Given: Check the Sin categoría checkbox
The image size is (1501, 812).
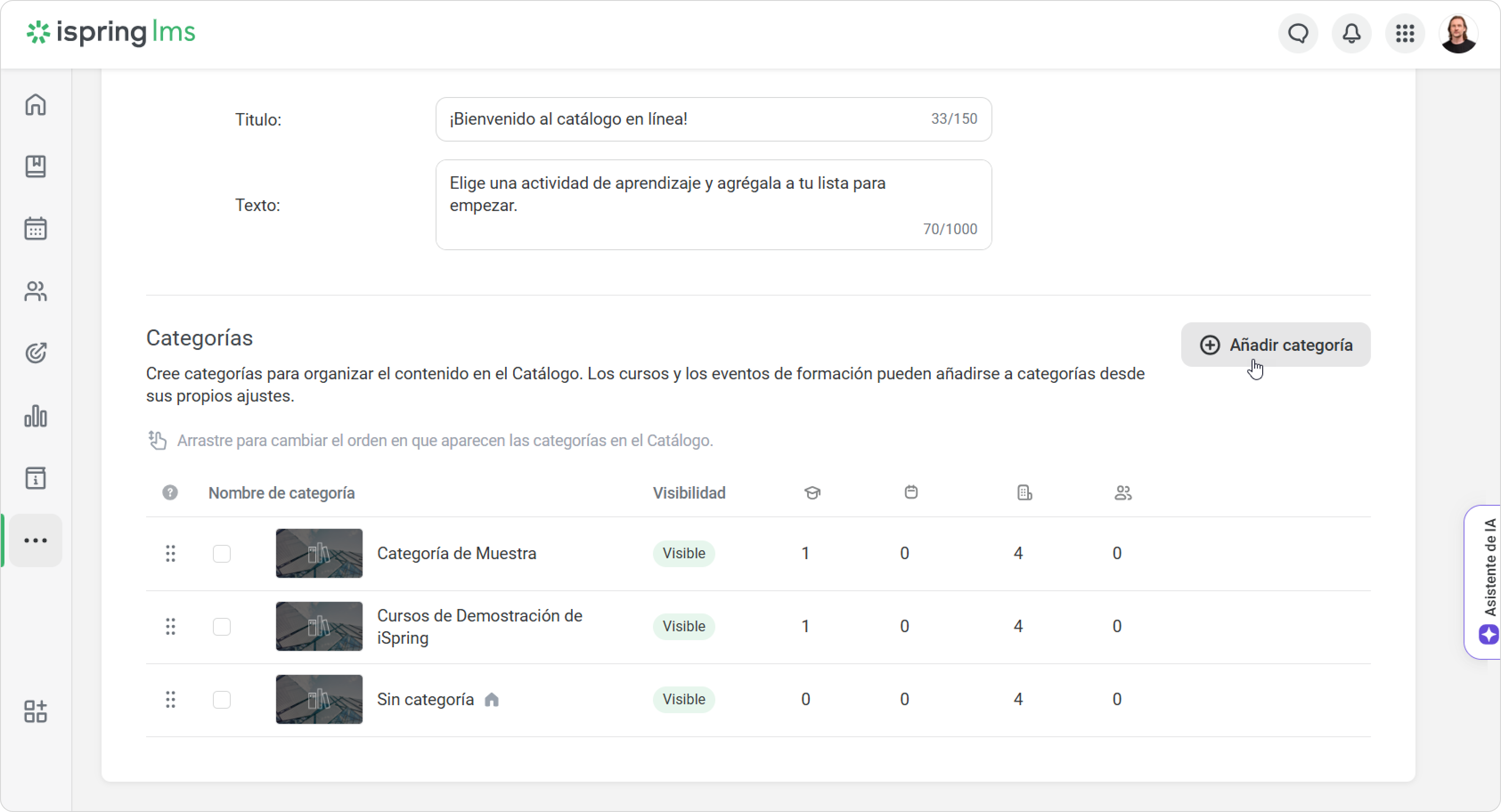Looking at the screenshot, I should pos(221,699).
